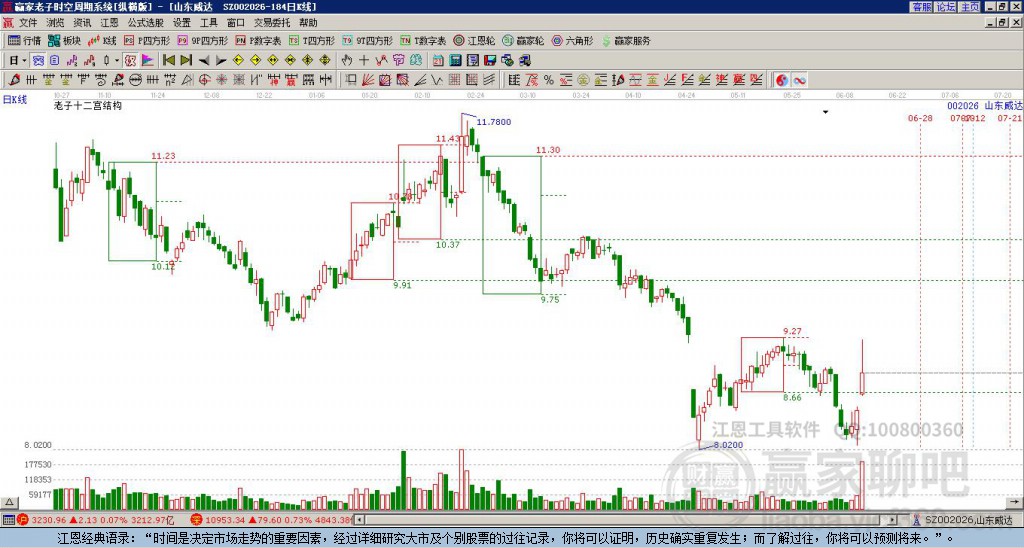
Task: Open the 江恩 menu
Action: pyautogui.click(x=109, y=23)
